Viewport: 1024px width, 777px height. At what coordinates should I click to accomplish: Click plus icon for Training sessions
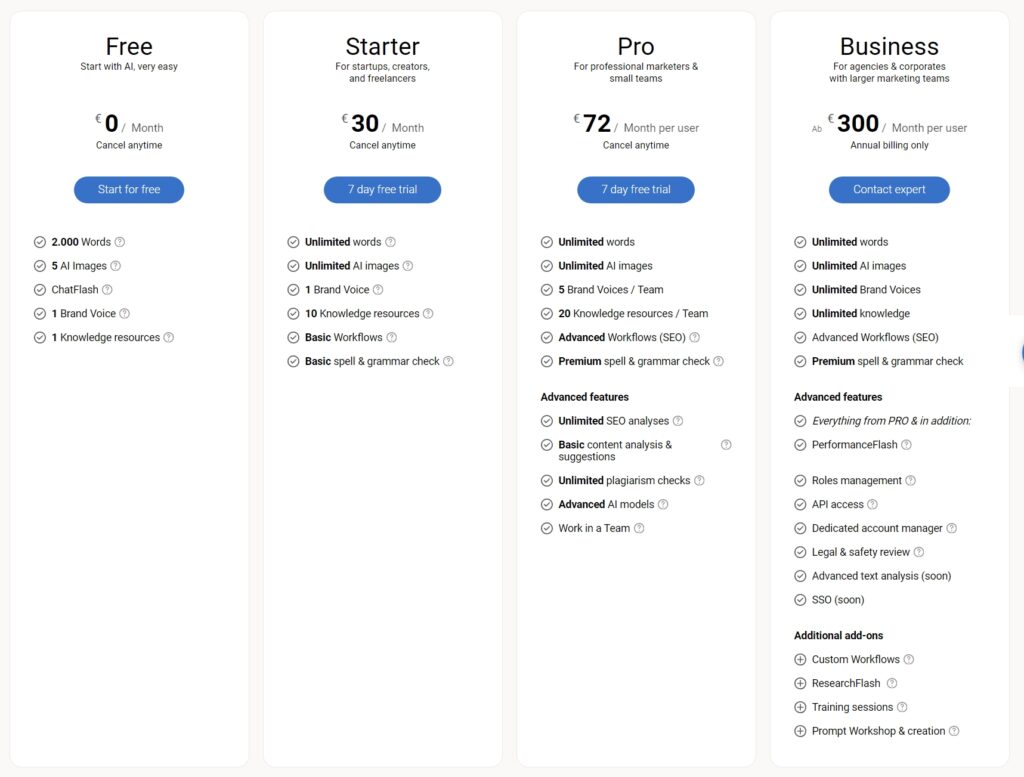(x=800, y=707)
